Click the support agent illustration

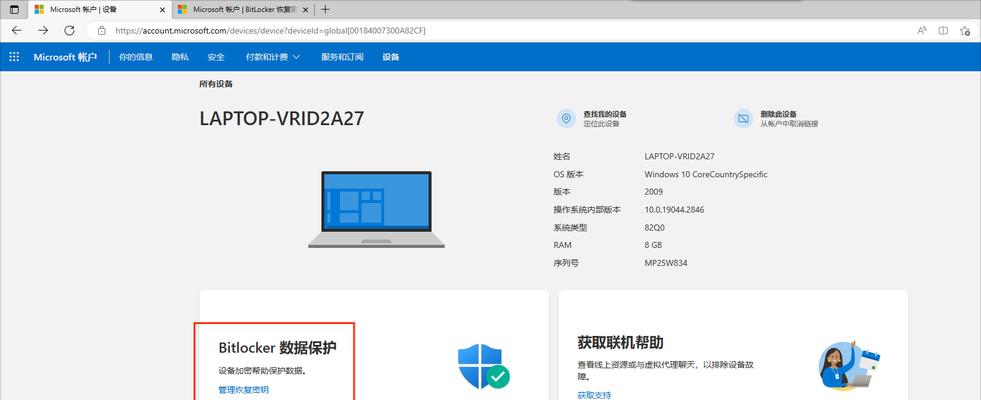pos(849,366)
